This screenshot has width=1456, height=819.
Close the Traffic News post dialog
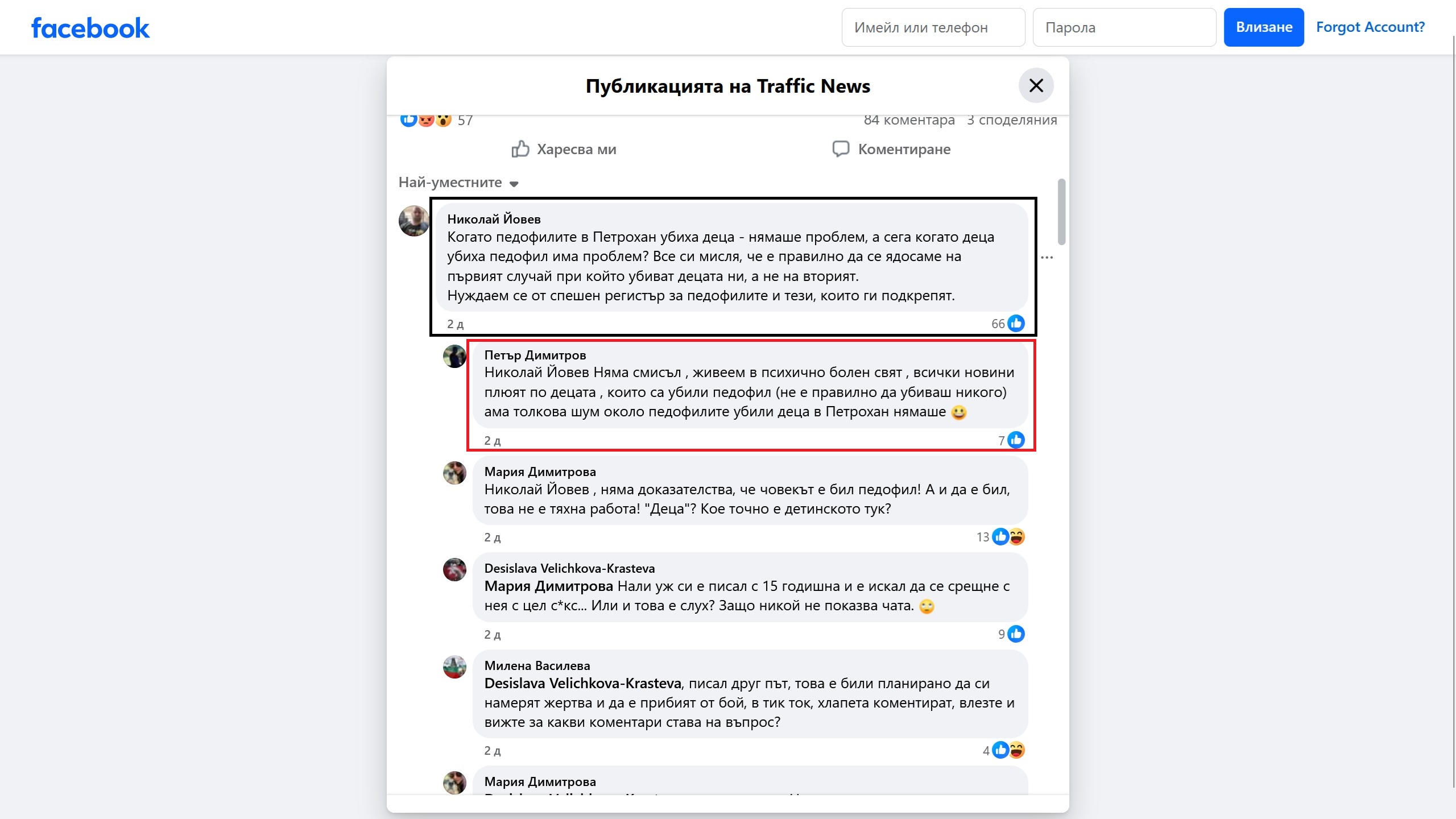coord(1036,85)
